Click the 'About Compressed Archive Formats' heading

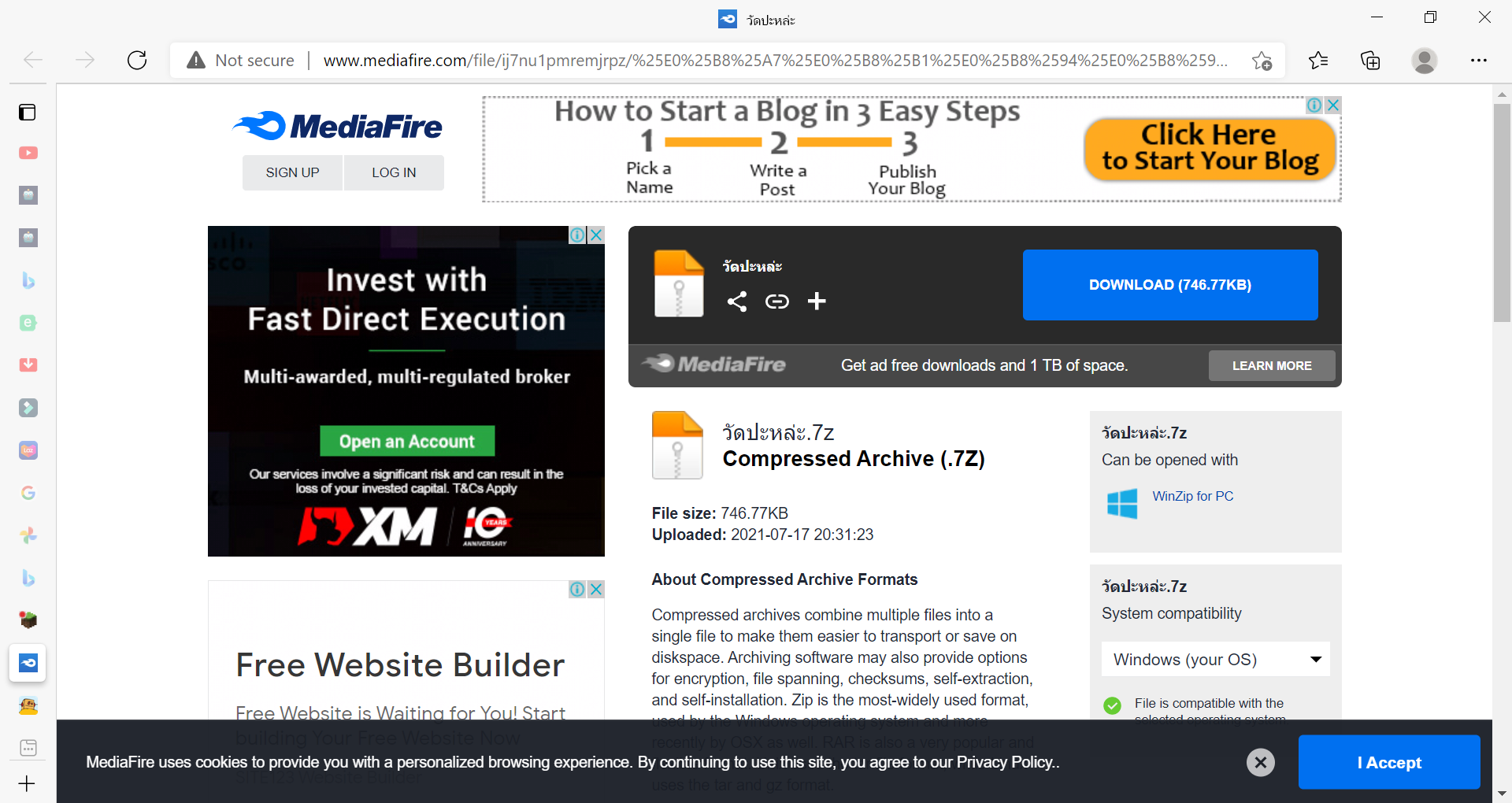pyautogui.click(x=784, y=579)
